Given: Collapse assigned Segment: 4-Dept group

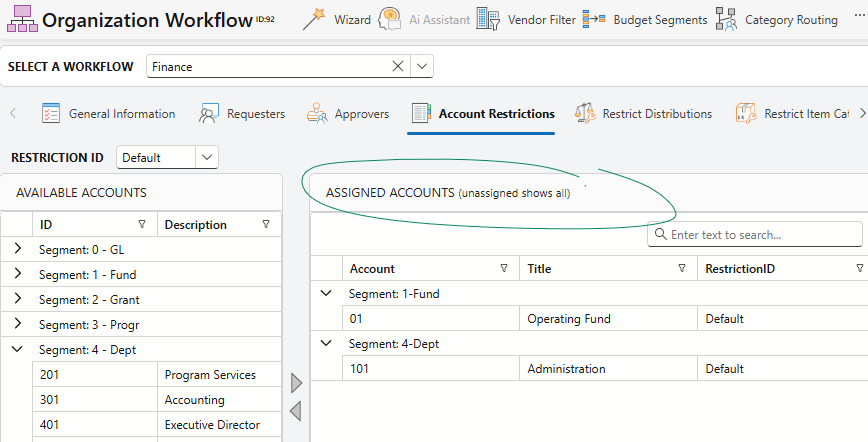Looking at the screenshot, I should click(327, 343).
